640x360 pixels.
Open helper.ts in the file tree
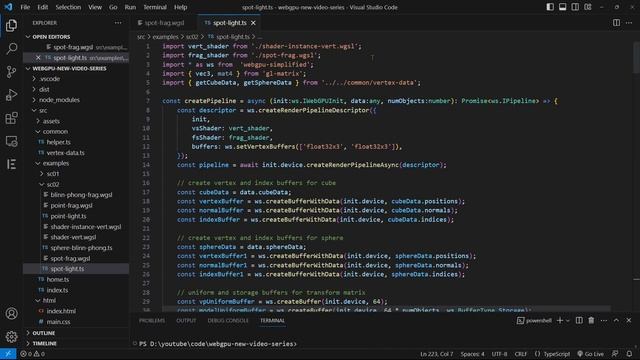coord(58,142)
